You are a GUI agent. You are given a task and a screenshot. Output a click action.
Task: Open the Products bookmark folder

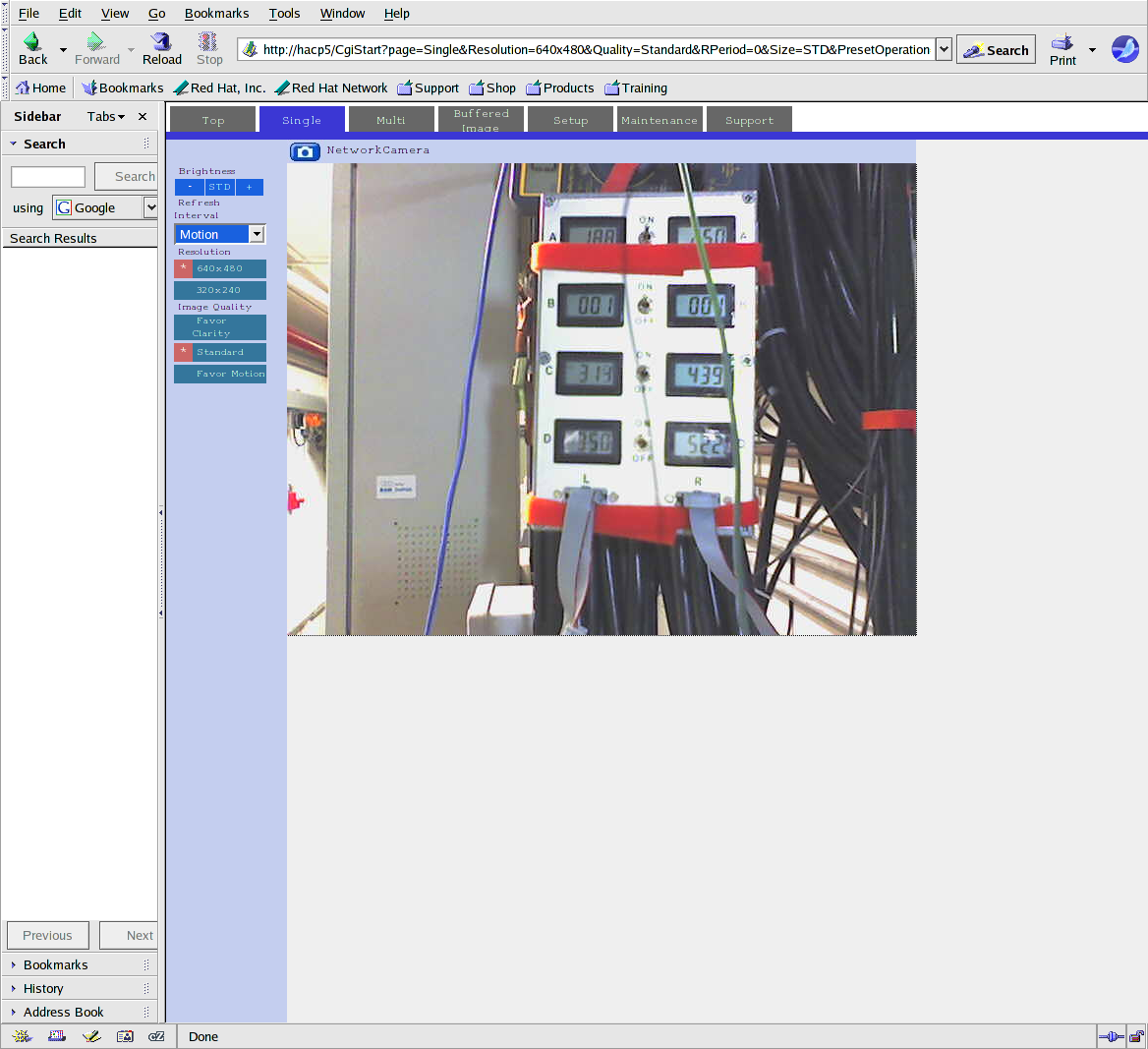tap(560, 87)
